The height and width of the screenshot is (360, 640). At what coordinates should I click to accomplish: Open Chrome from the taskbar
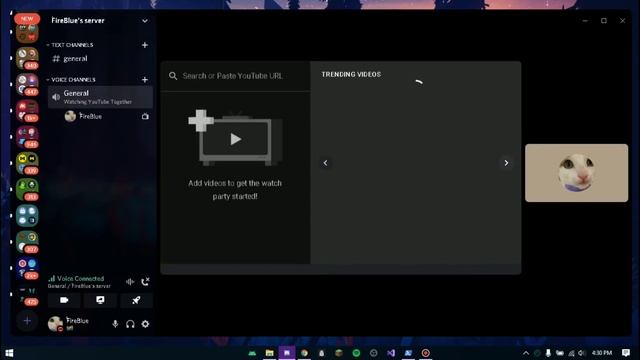304,353
